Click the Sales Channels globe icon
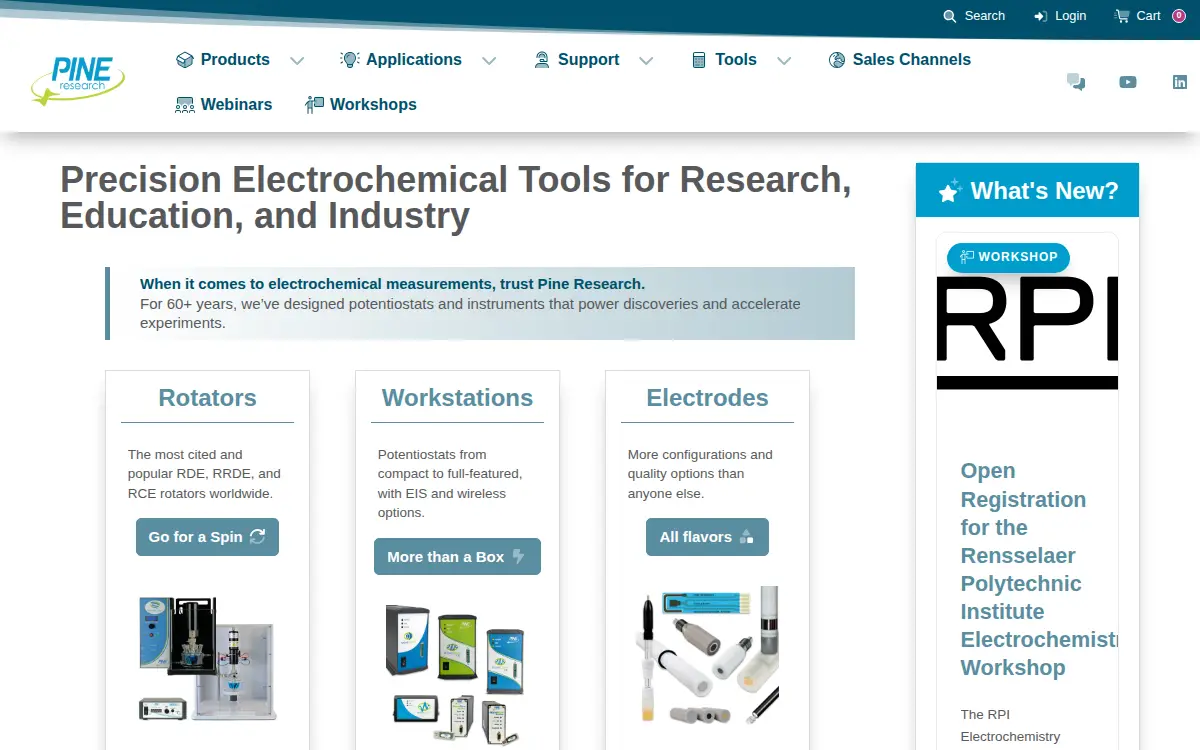 coord(837,60)
